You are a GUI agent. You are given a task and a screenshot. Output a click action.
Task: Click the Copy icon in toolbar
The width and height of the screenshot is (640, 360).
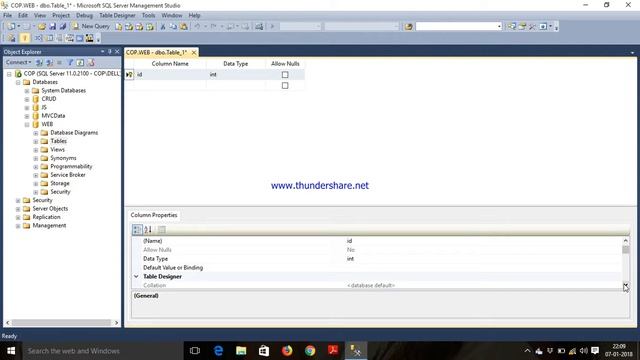[173, 27]
